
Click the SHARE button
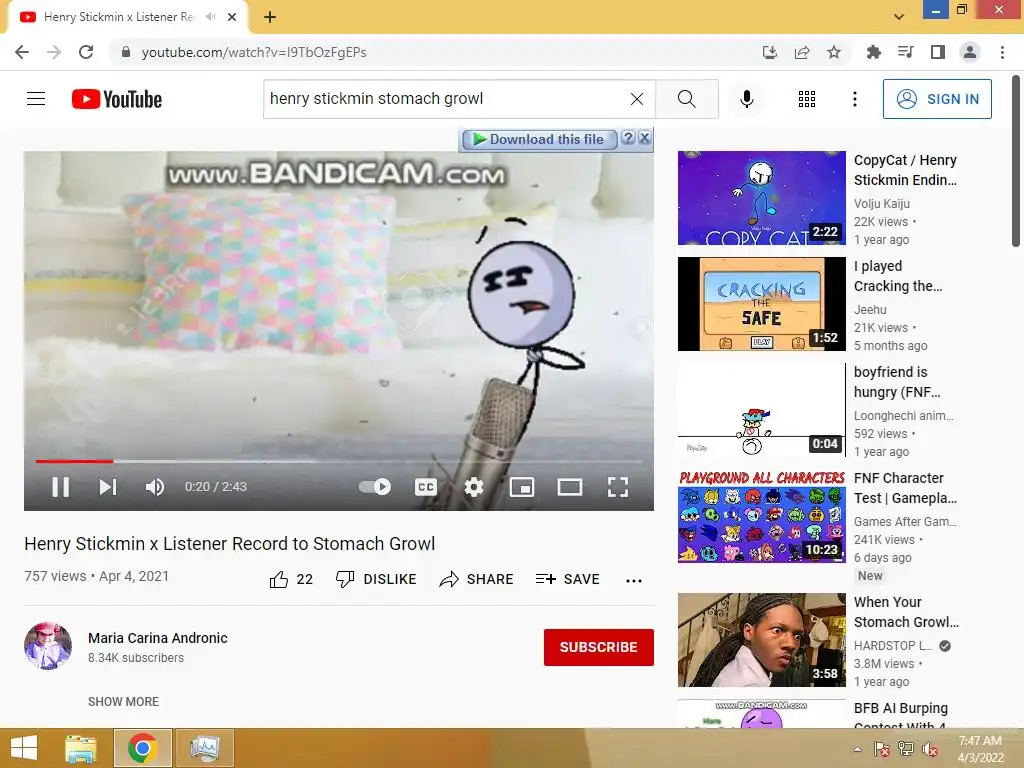(x=476, y=579)
